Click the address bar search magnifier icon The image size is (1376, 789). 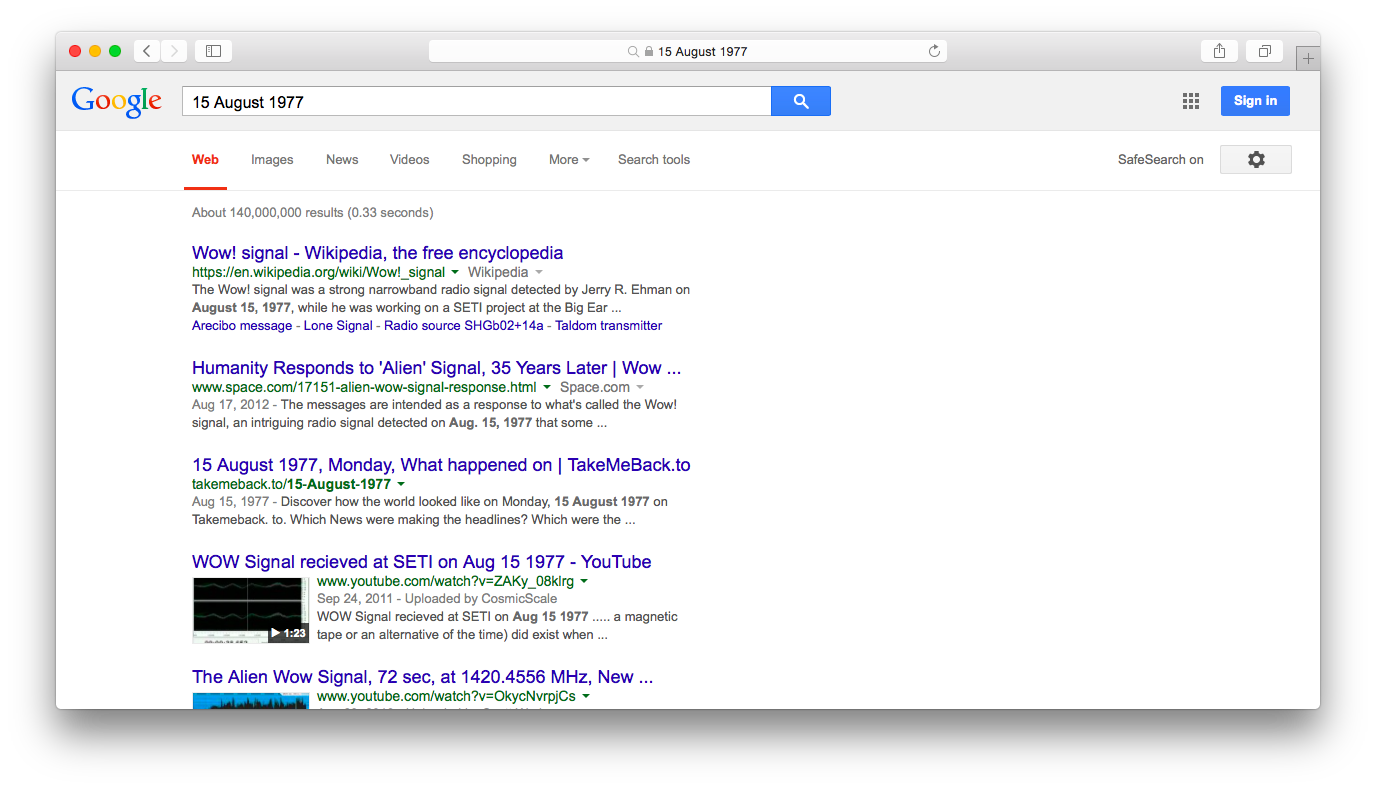pyautogui.click(x=633, y=51)
